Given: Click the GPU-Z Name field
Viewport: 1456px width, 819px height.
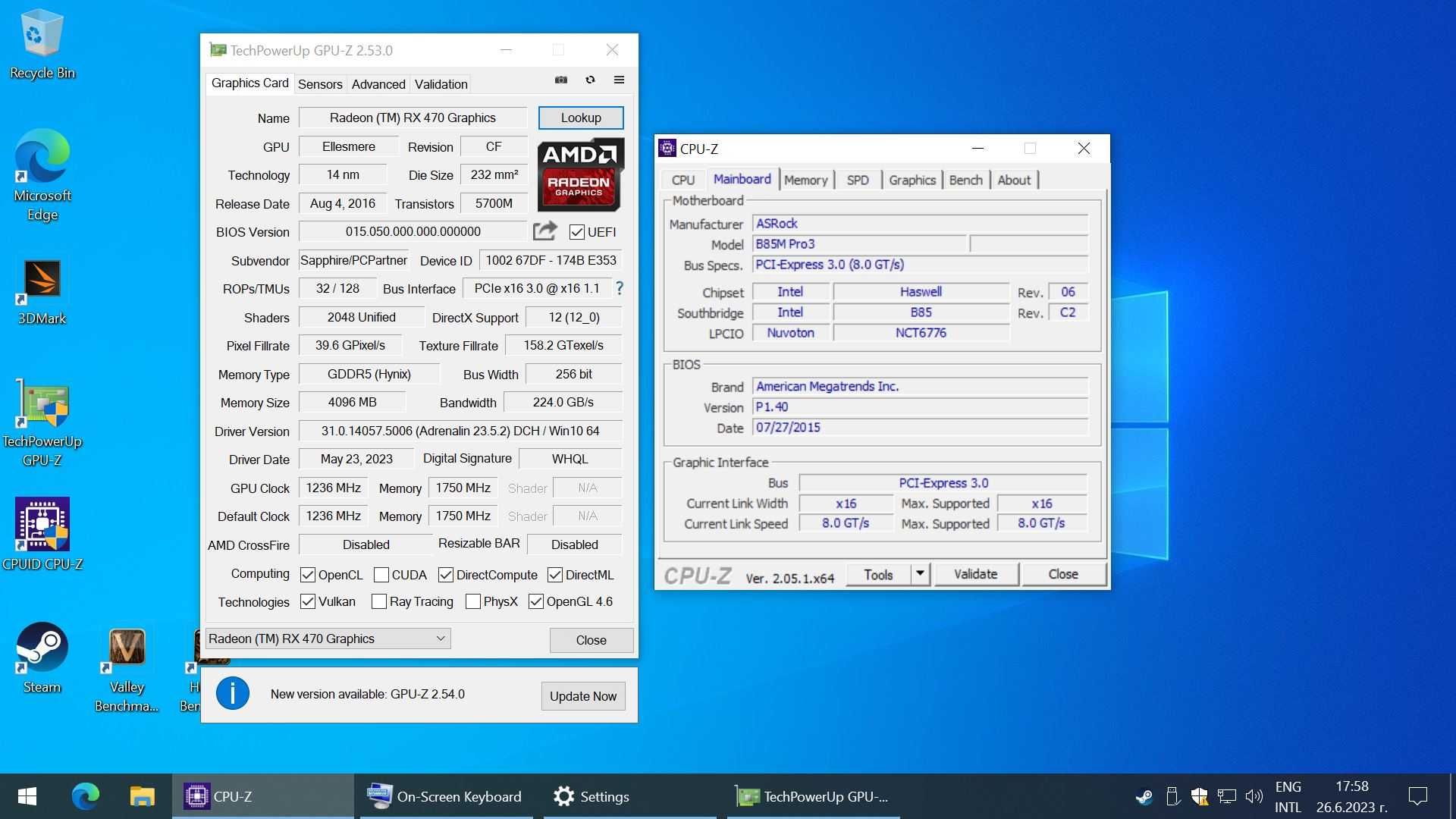Looking at the screenshot, I should tap(413, 118).
